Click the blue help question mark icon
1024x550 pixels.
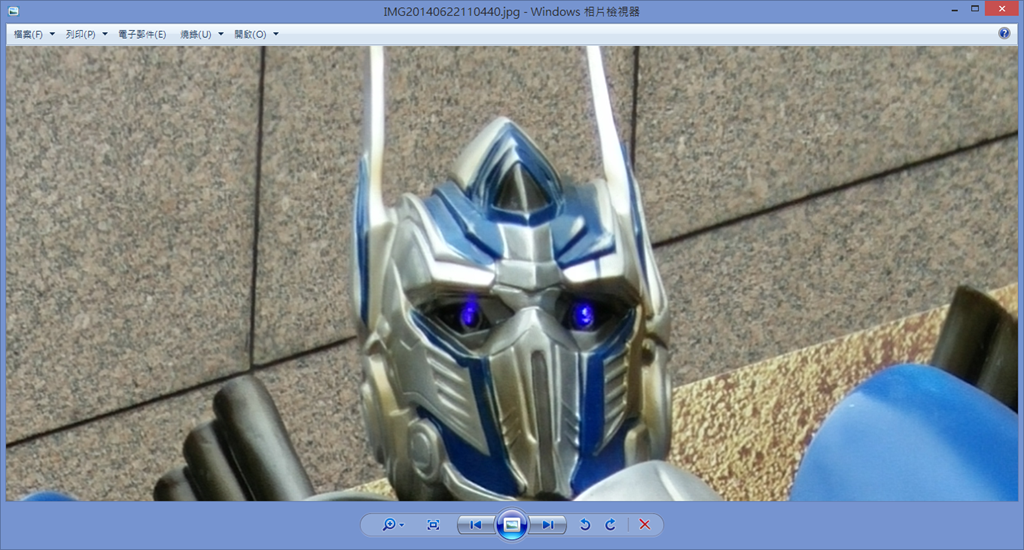[1004, 33]
